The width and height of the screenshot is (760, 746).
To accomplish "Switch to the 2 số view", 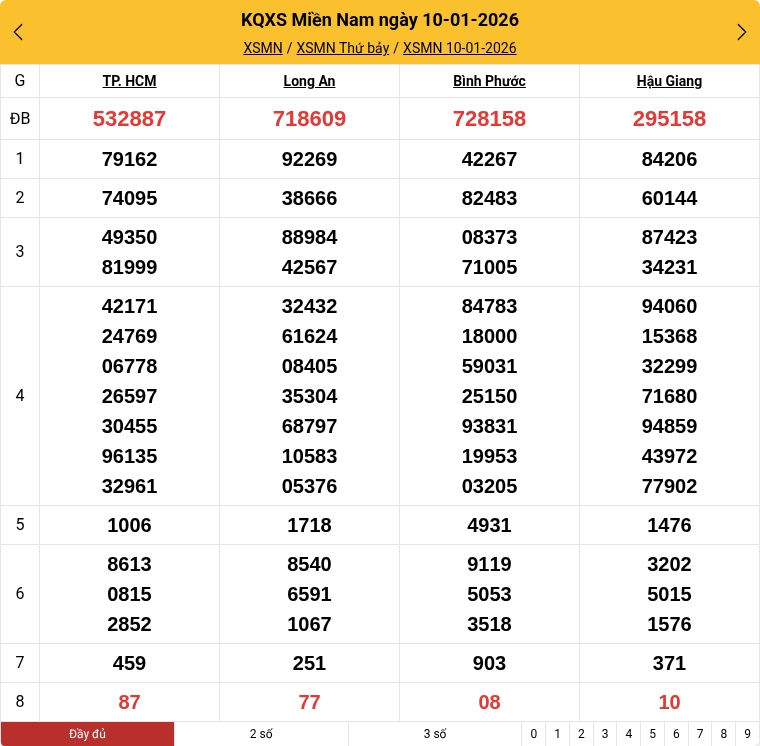I will click(261, 734).
